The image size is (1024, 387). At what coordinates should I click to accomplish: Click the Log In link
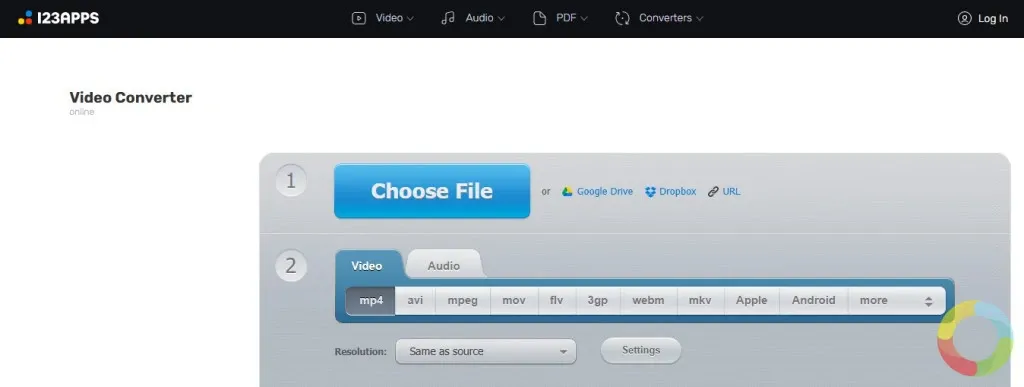993,18
